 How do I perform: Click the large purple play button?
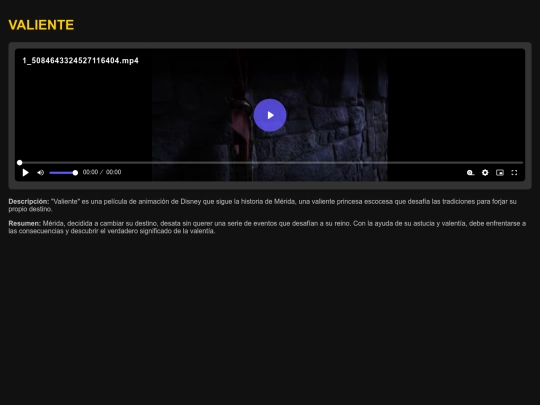coord(270,115)
